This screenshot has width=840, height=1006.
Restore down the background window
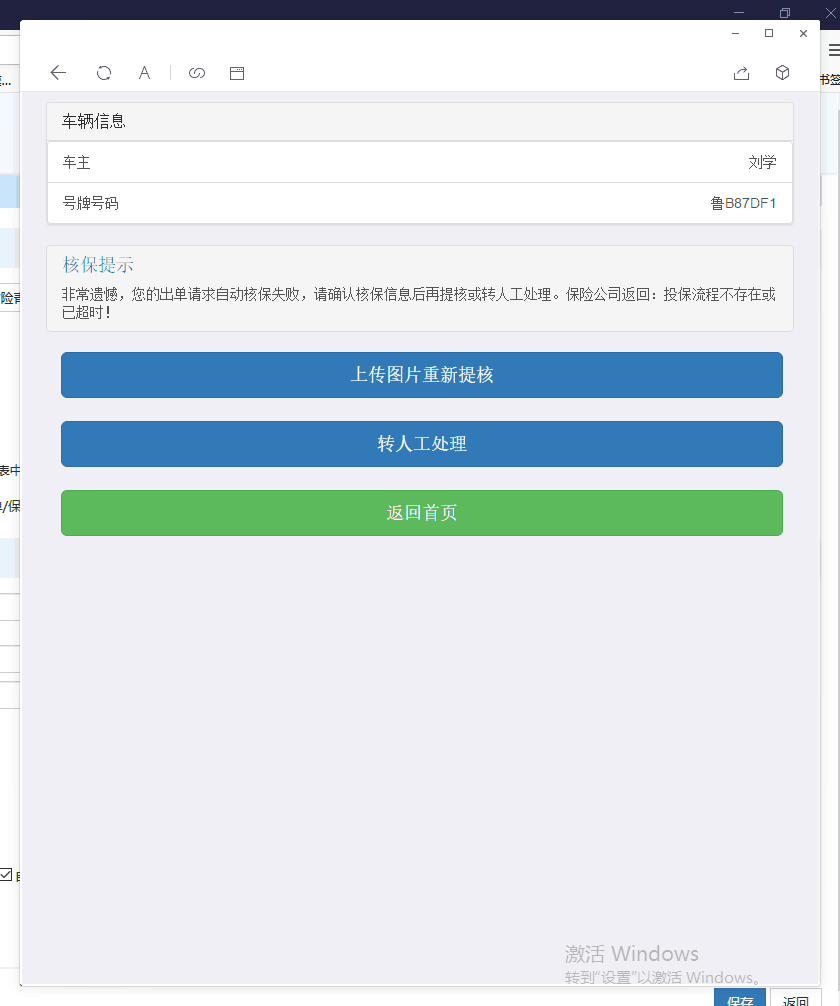(x=785, y=13)
